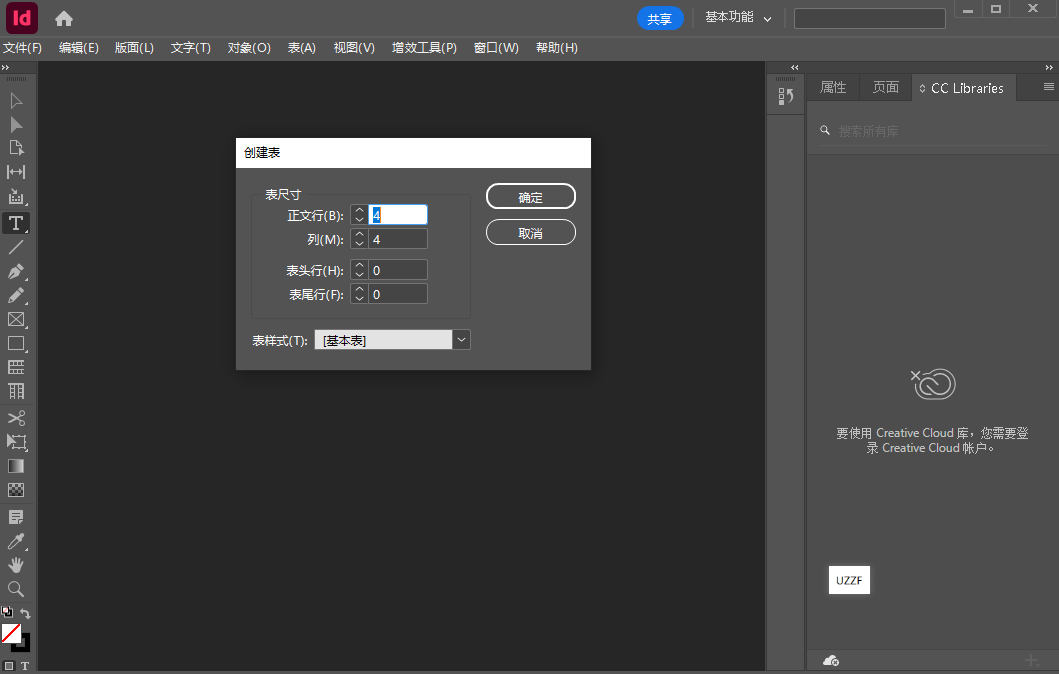
Task: Select the Gap tool
Action: click(16, 172)
